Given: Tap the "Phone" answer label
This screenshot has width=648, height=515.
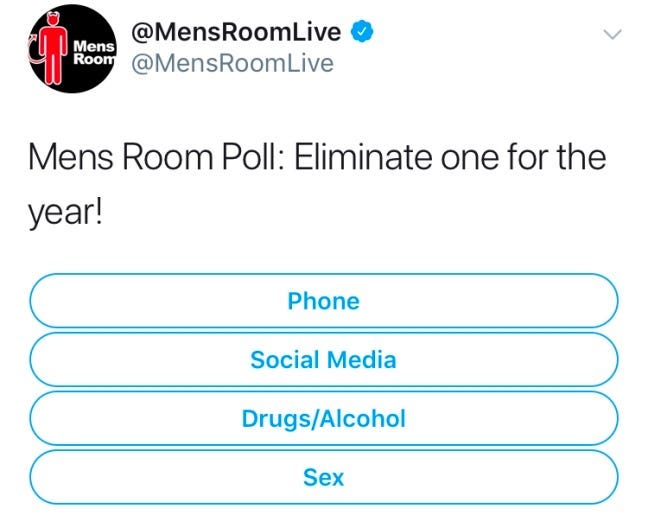Looking at the screenshot, I should pyautogui.click(x=323, y=300).
